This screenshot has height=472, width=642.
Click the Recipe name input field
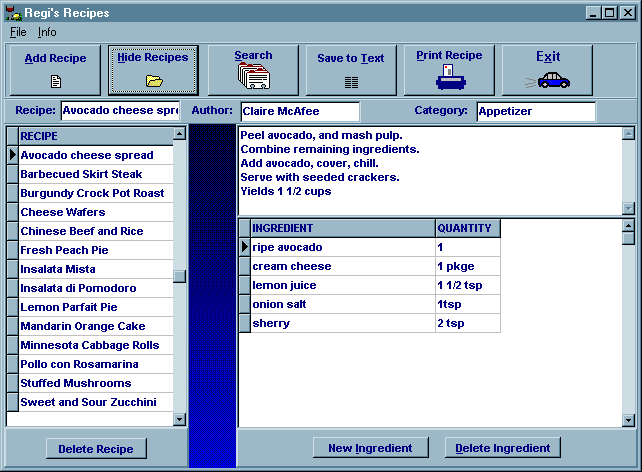point(120,111)
